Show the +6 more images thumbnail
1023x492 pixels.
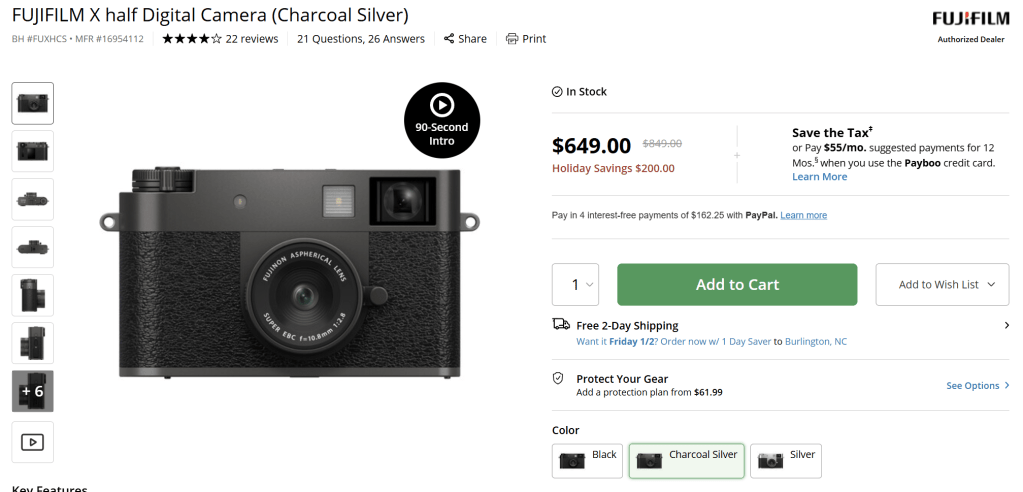[33, 391]
